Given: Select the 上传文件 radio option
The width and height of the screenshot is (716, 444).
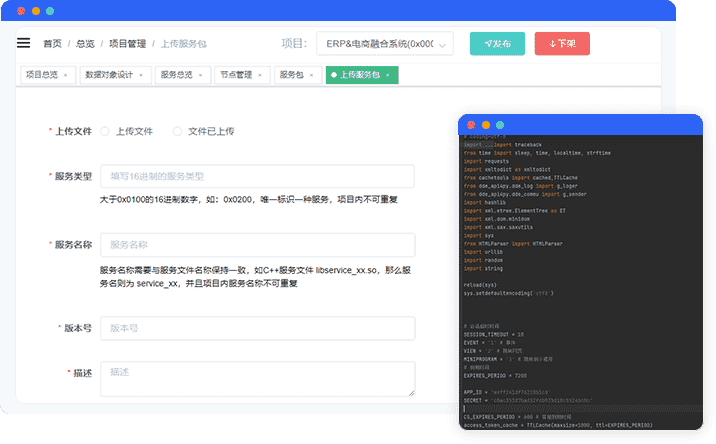Looking at the screenshot, I should click(x=106, y=131).
